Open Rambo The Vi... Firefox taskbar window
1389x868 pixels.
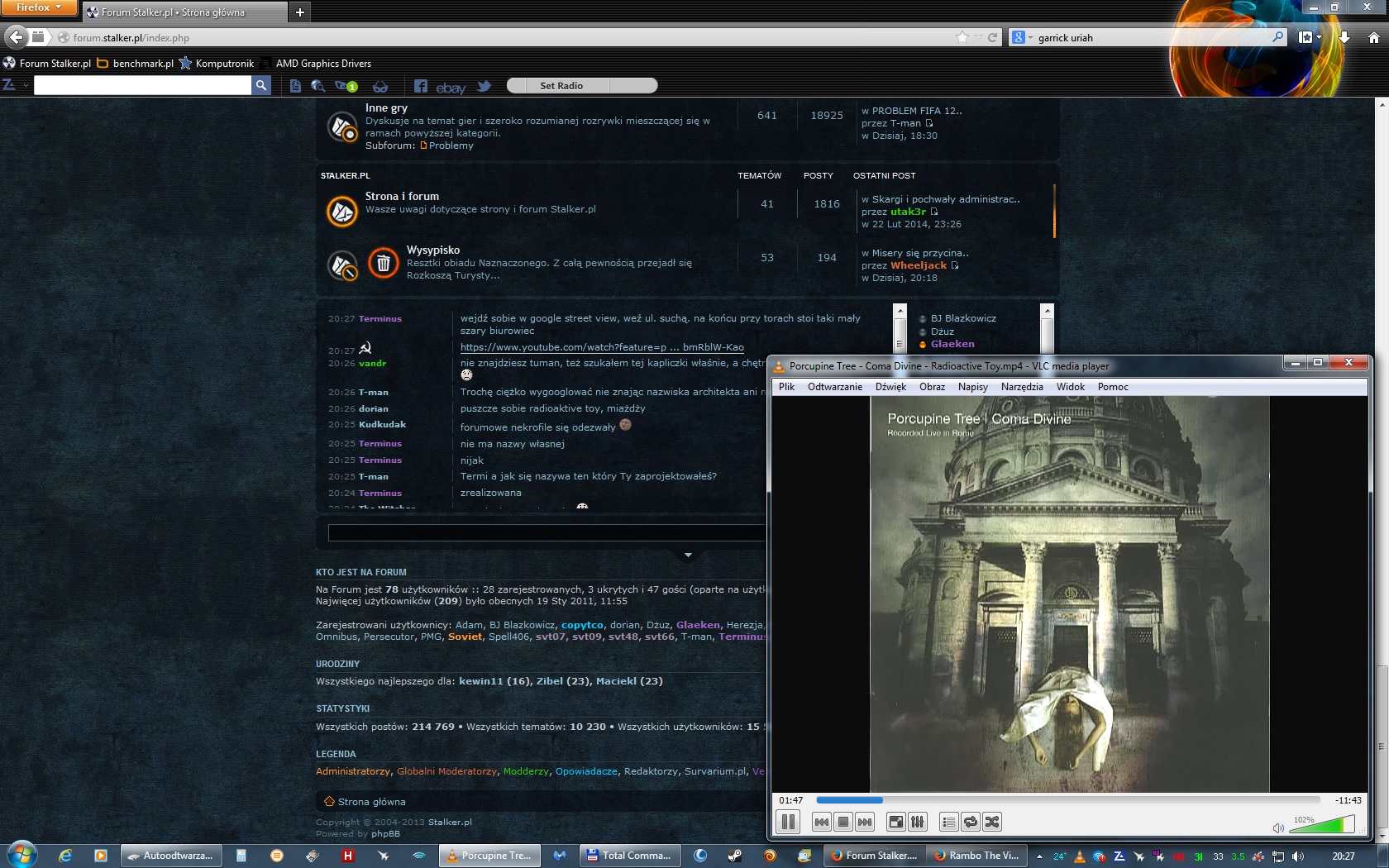[x=977, y=856]
